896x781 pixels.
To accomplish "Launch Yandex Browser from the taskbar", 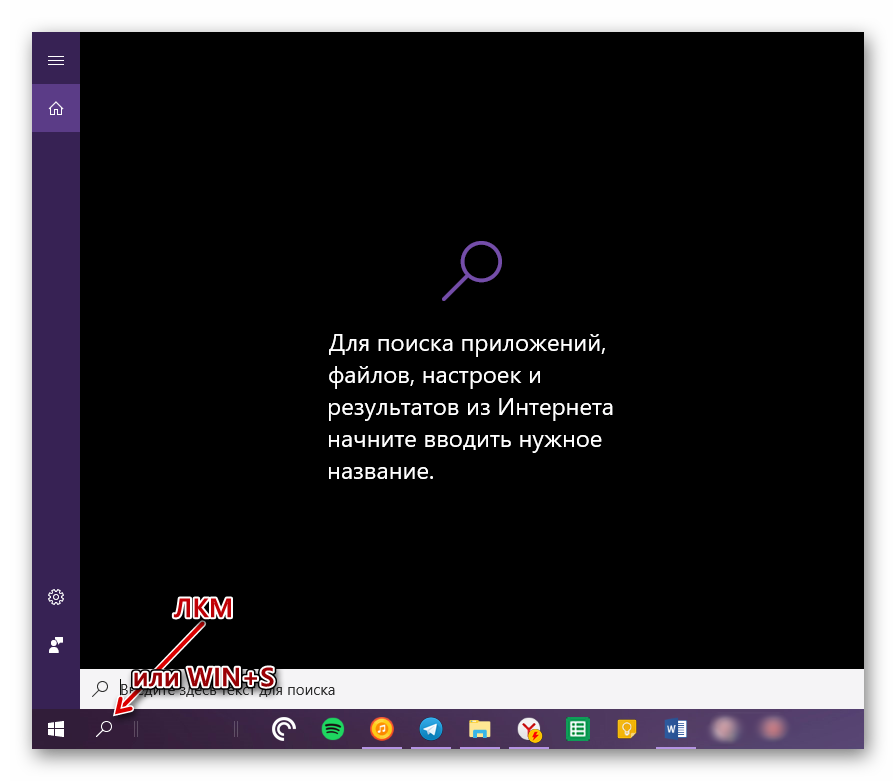I will tap(528, 730).
